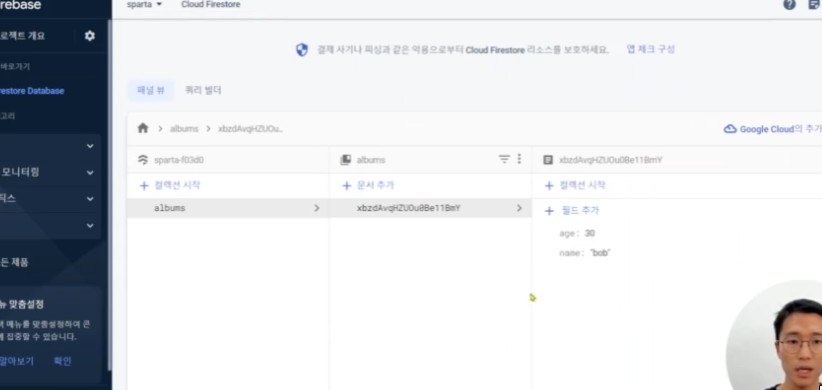Open 모든 제품 in sidebar
This screenshot has width=822, height=390.
14,262
